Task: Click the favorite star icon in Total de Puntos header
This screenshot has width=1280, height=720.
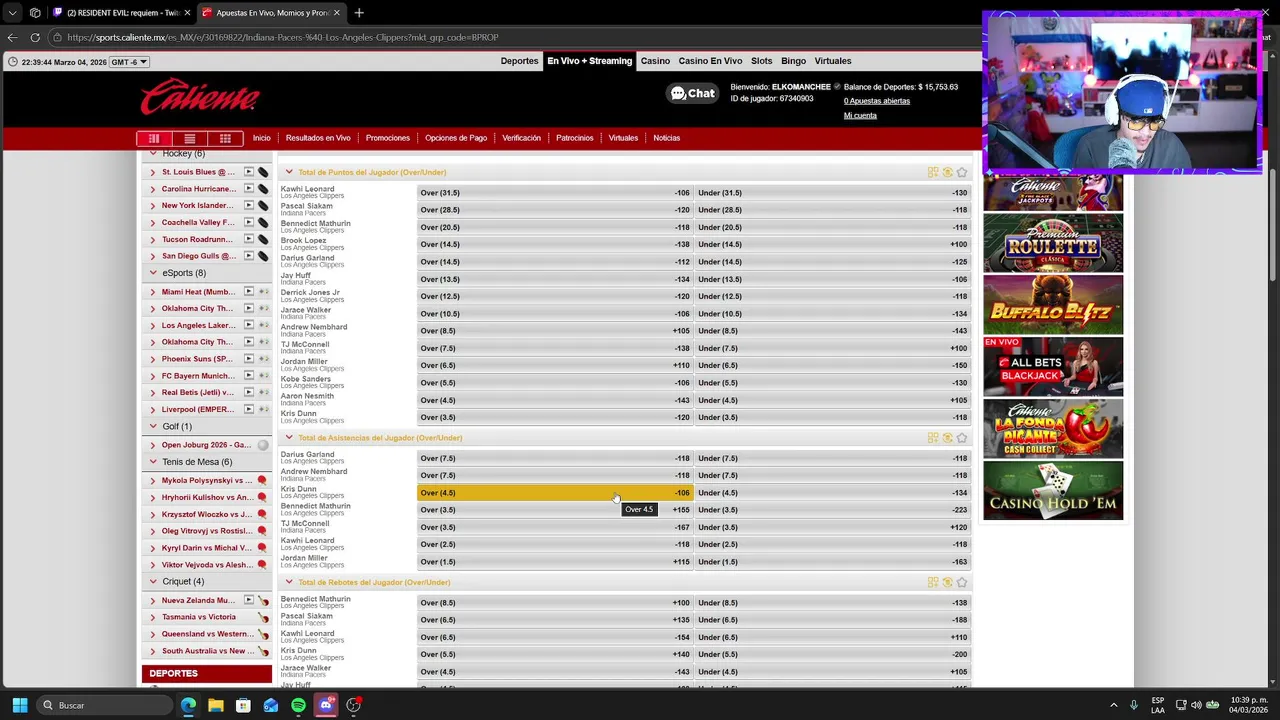Action: pos(962,172)
